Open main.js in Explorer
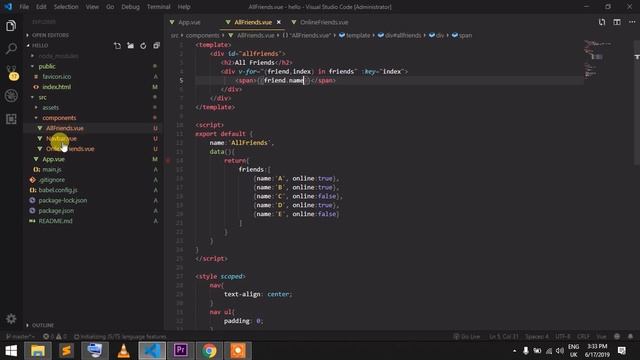 coord(52,169)
